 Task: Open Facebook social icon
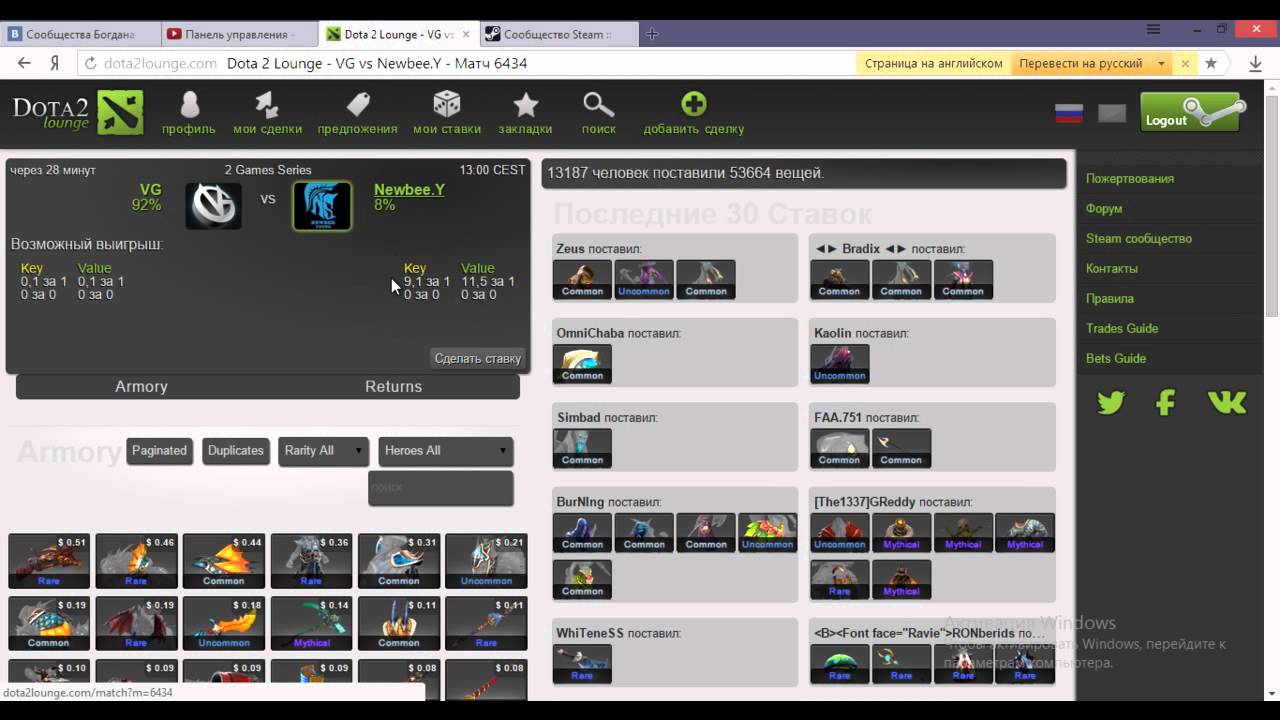pos(1165,402)
